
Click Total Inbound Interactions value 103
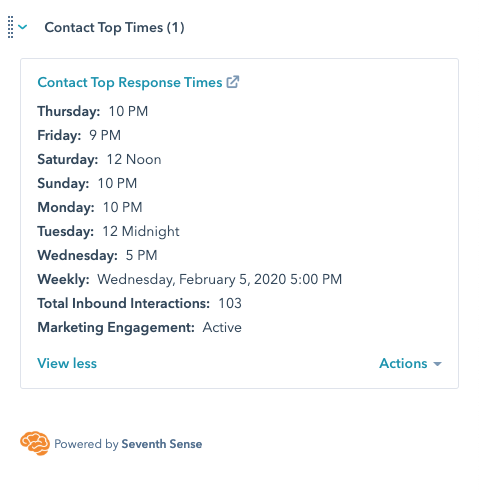tap(230, 303)
